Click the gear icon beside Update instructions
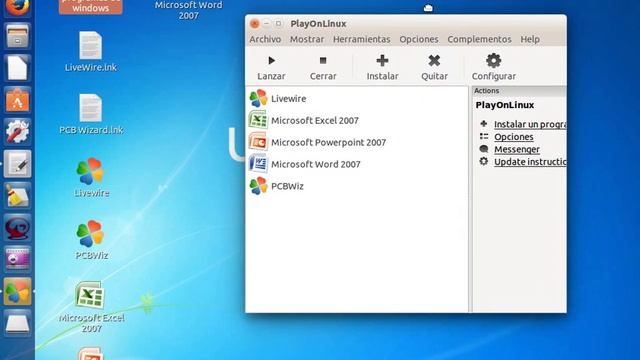This screenshot has width=640, height=360. tap(484, 161)
